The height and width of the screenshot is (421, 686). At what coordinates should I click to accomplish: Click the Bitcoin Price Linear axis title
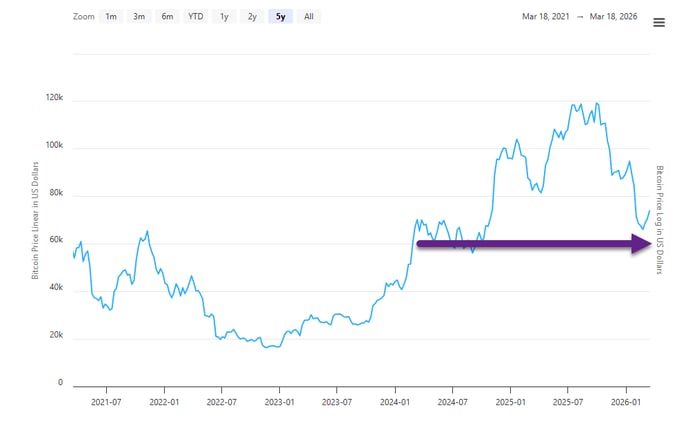click(35, 221)
